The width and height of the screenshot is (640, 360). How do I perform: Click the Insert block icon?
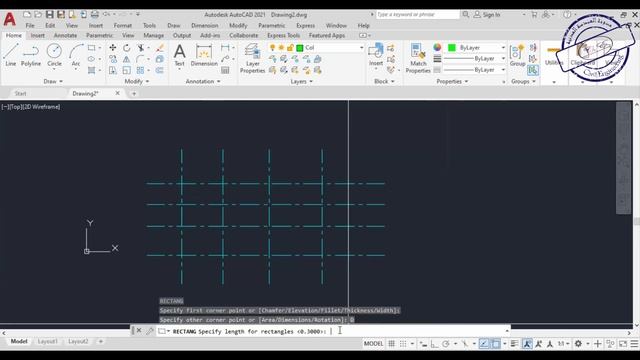376,54
